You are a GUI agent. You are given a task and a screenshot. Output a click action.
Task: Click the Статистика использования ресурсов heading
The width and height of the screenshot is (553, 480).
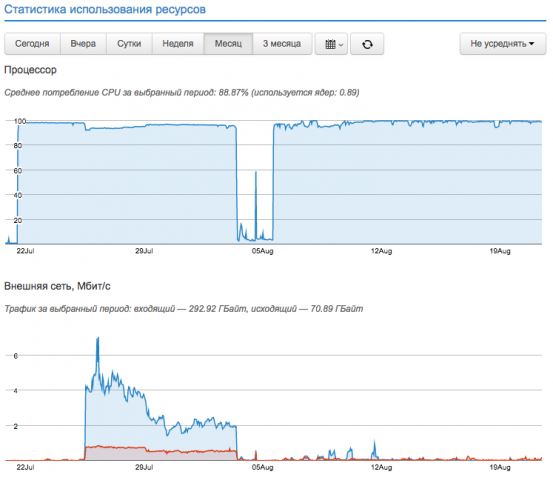[x=105, y=9]
